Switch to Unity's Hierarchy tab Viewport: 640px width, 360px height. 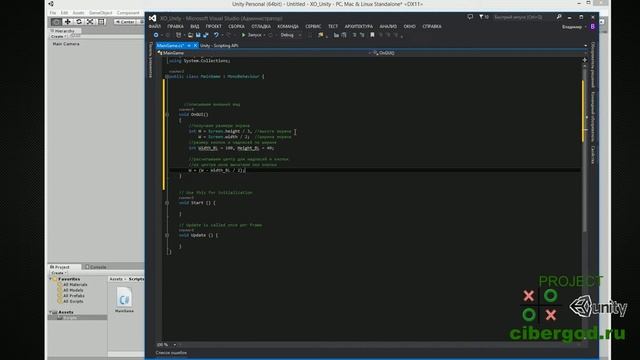tap(64, 31)
